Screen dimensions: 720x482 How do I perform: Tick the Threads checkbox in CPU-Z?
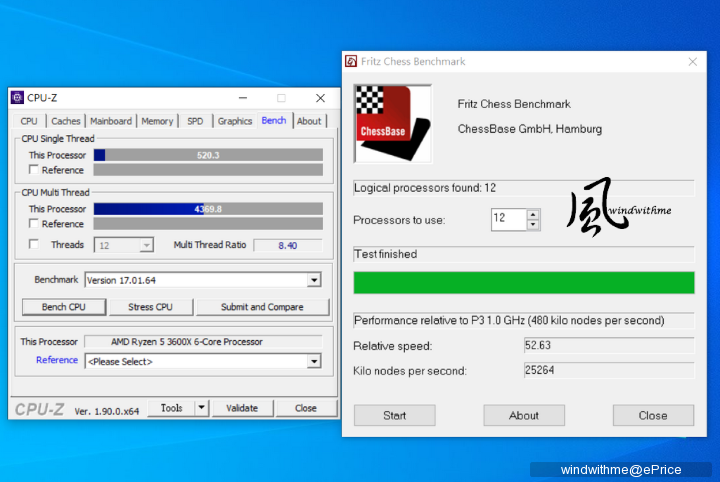point(34,244)
